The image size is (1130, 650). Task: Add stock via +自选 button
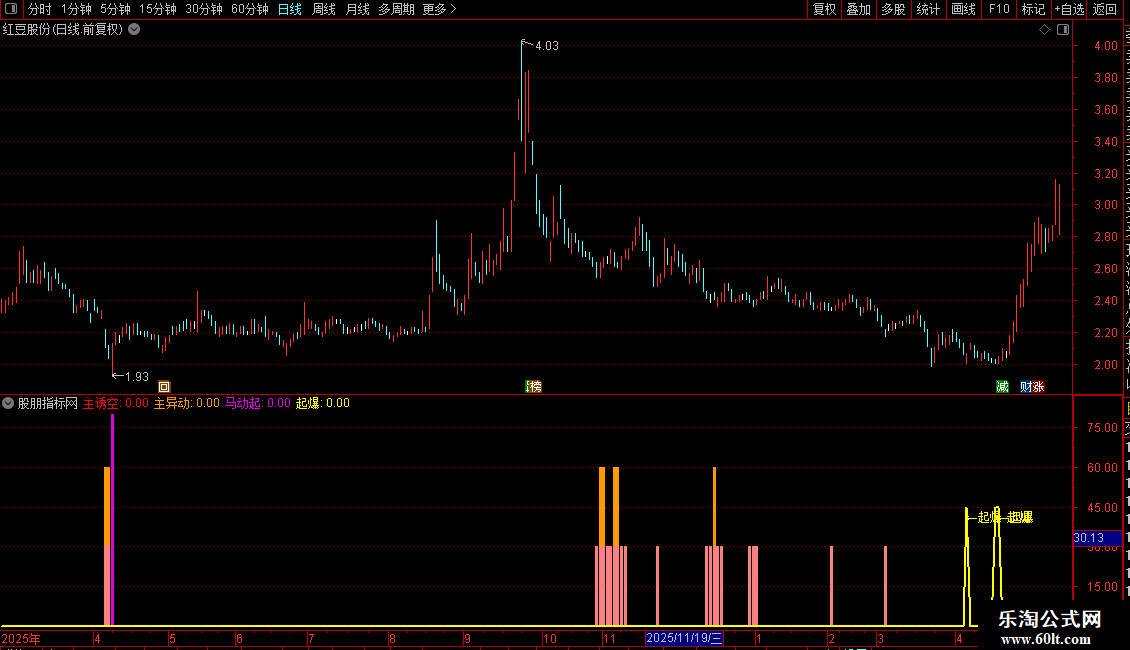[1069, 9]
